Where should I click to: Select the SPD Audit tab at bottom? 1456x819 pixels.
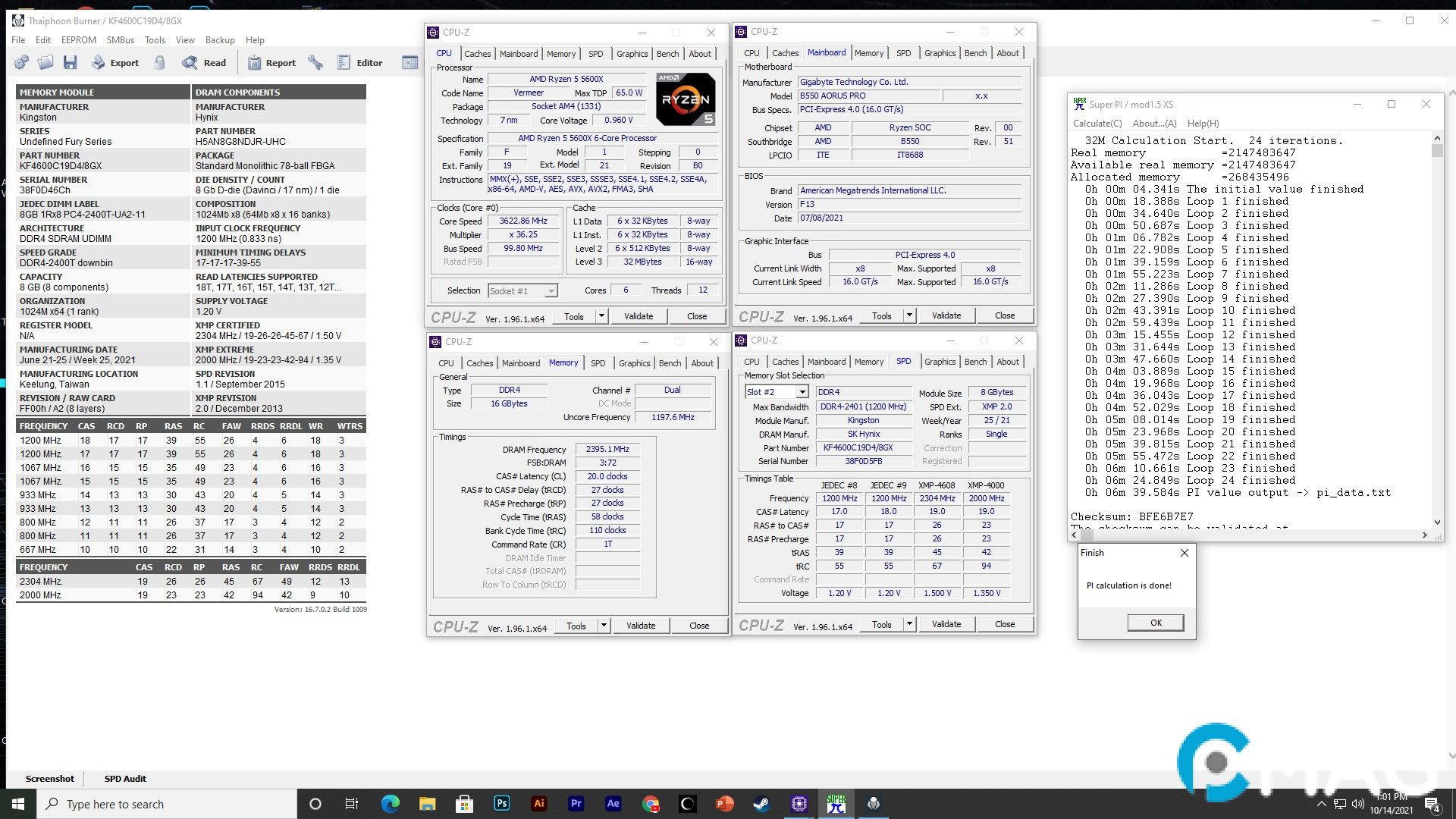click(x=125, y=779)
